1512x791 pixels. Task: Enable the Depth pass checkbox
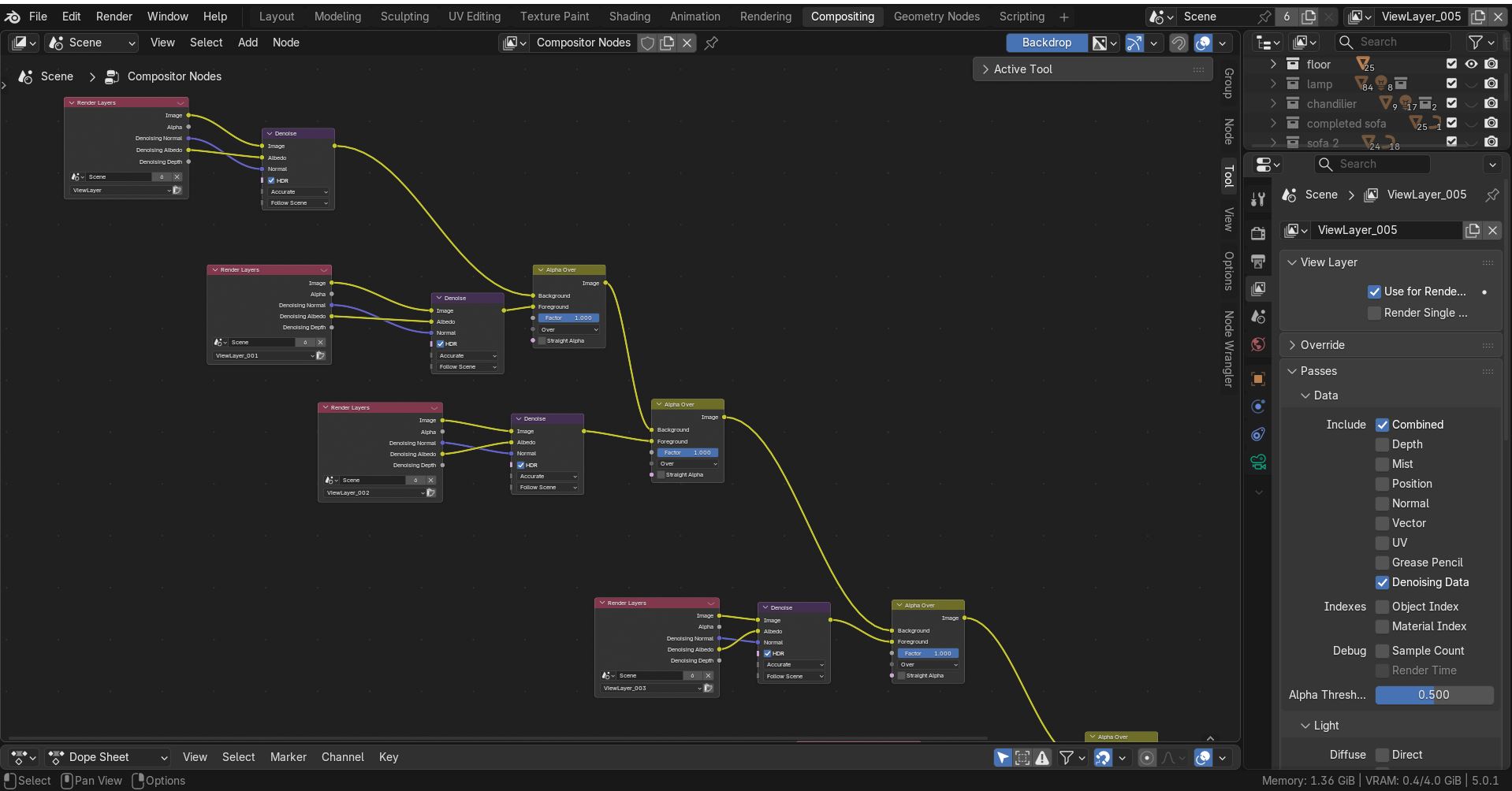tap(1382, 444)
